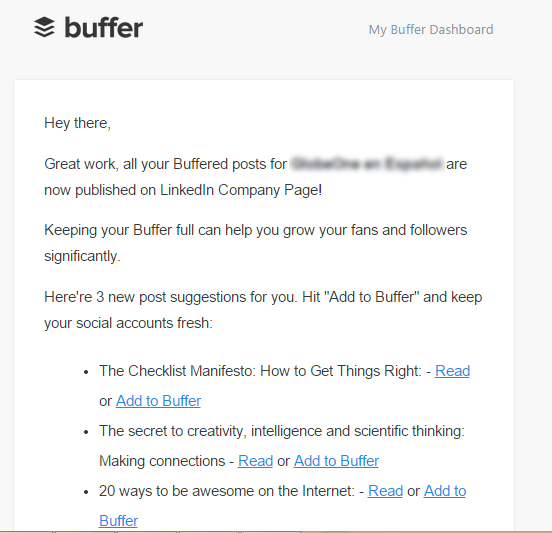Click the buffer wordmark text in the header
The height and width of the screenshot is (533, 552).
point(104,27)
